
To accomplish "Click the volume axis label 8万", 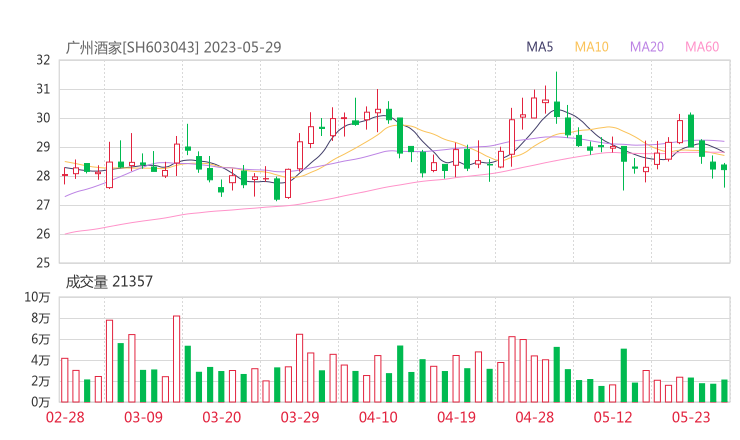I will point(41,318).
